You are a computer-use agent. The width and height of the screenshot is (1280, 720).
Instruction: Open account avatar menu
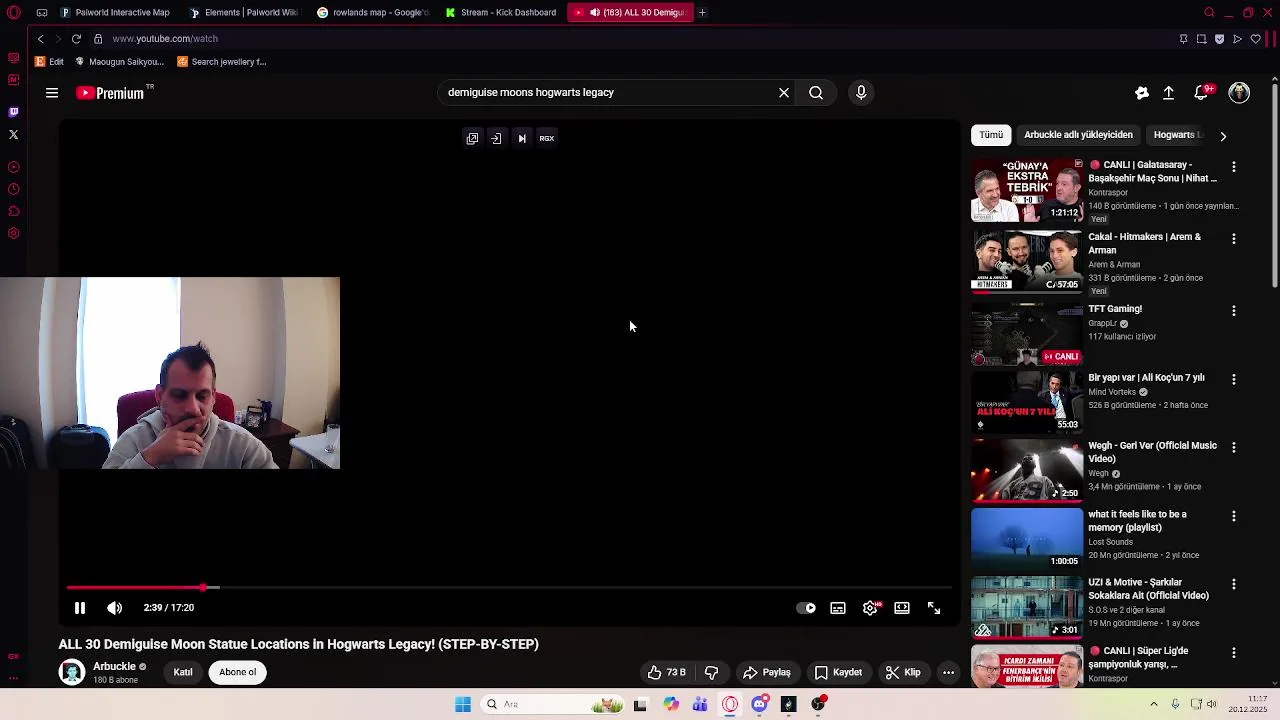1239,93
